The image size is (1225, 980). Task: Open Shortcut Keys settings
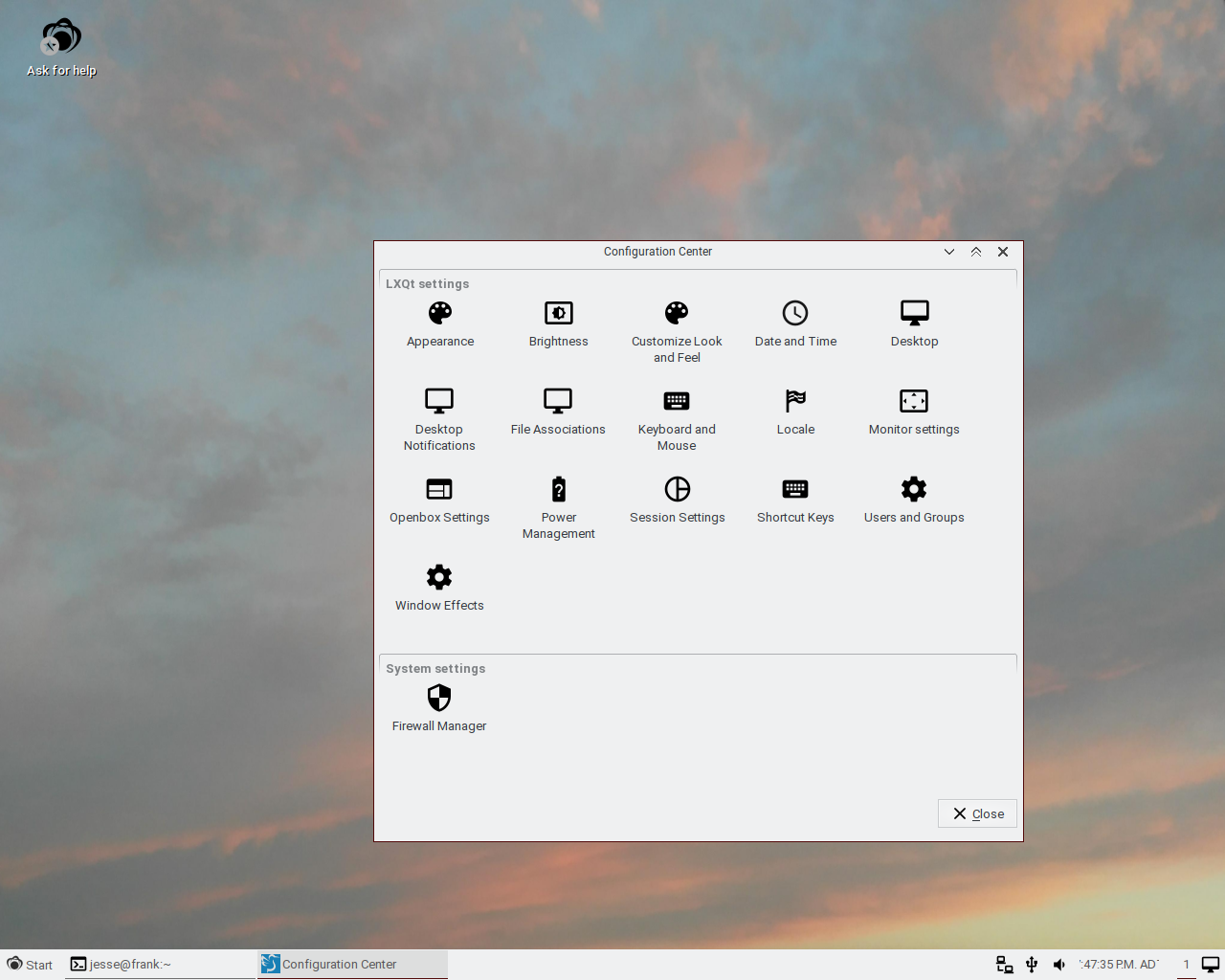point(795,501)
